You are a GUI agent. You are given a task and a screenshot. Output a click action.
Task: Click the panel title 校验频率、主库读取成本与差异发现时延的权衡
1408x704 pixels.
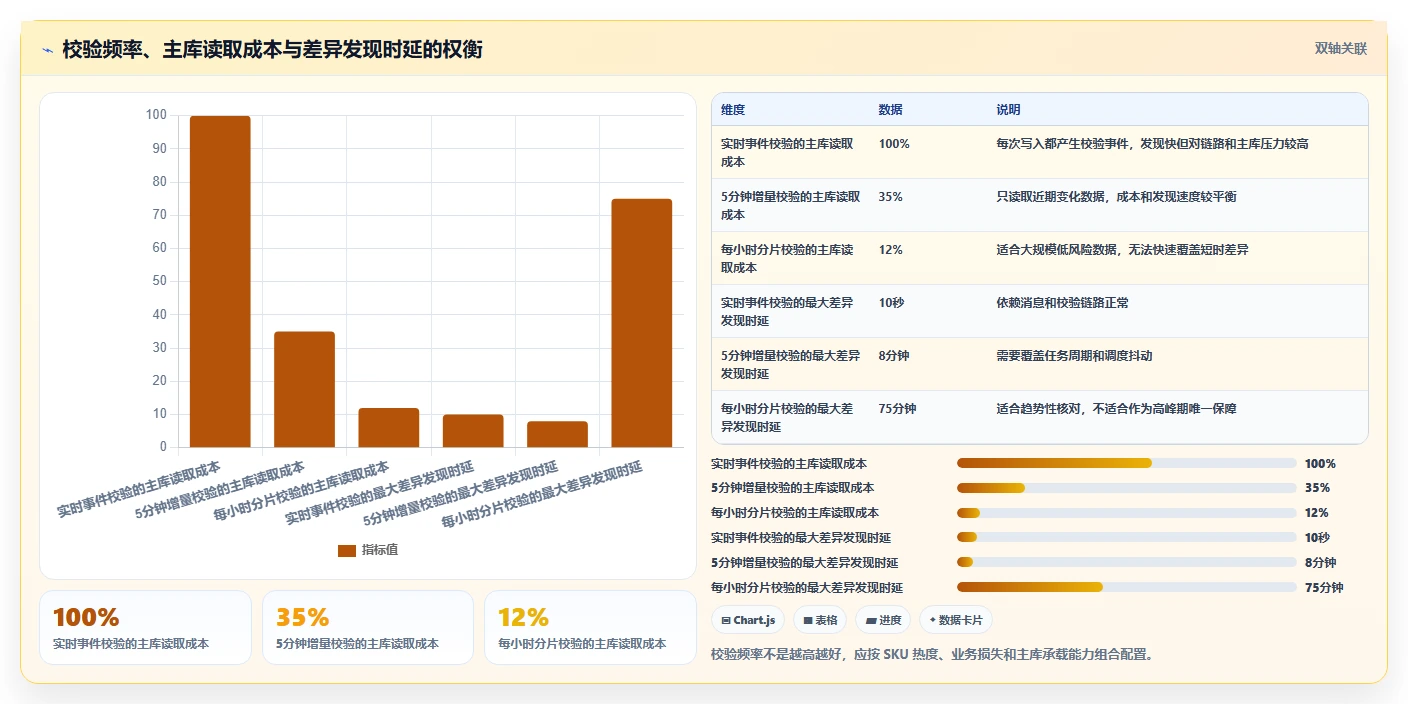[x=272, y=50]
